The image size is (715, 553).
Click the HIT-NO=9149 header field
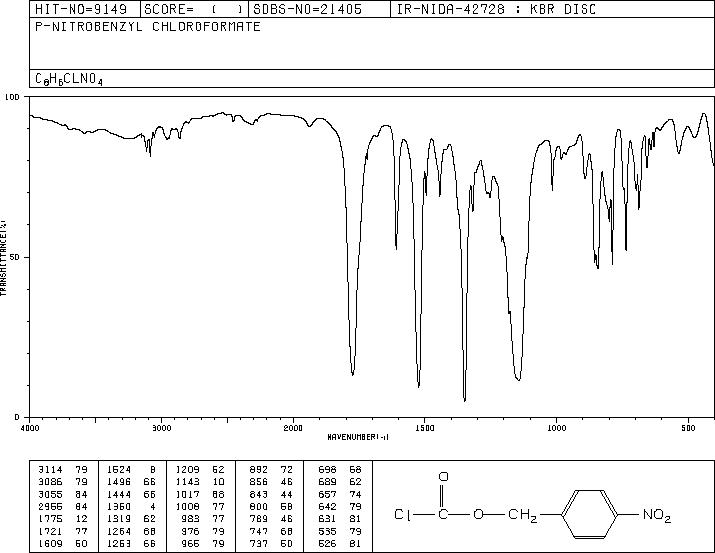pyautogui.click(x=81, y=10)
